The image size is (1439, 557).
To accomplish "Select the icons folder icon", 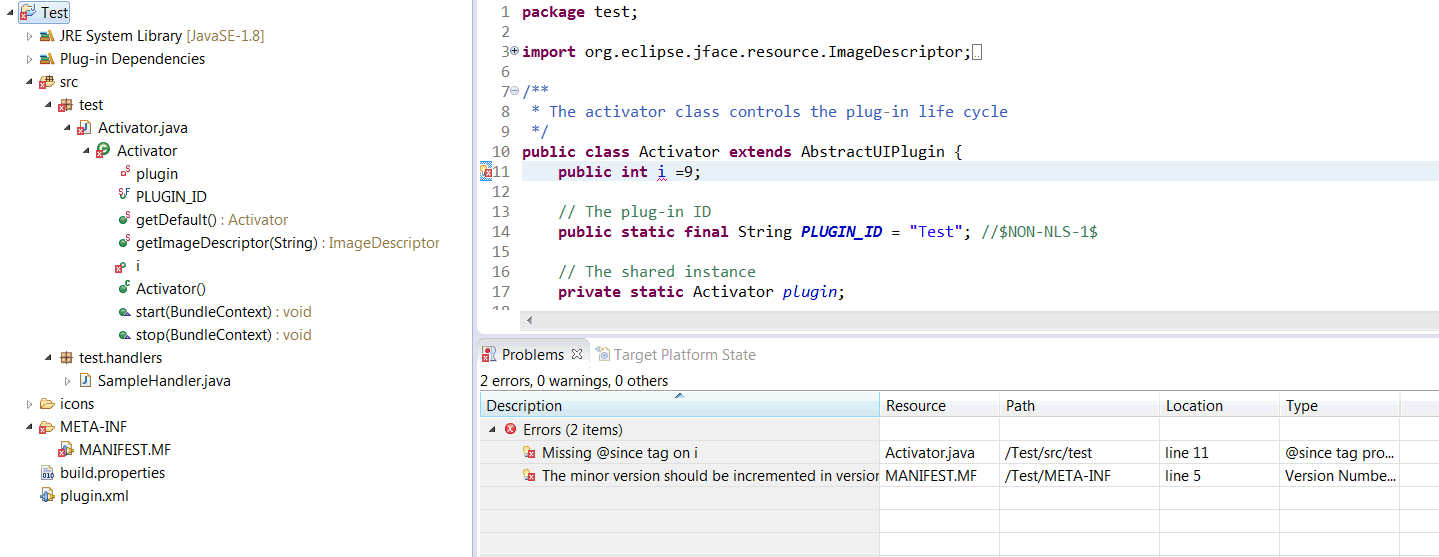I will (x=47, y=404).
